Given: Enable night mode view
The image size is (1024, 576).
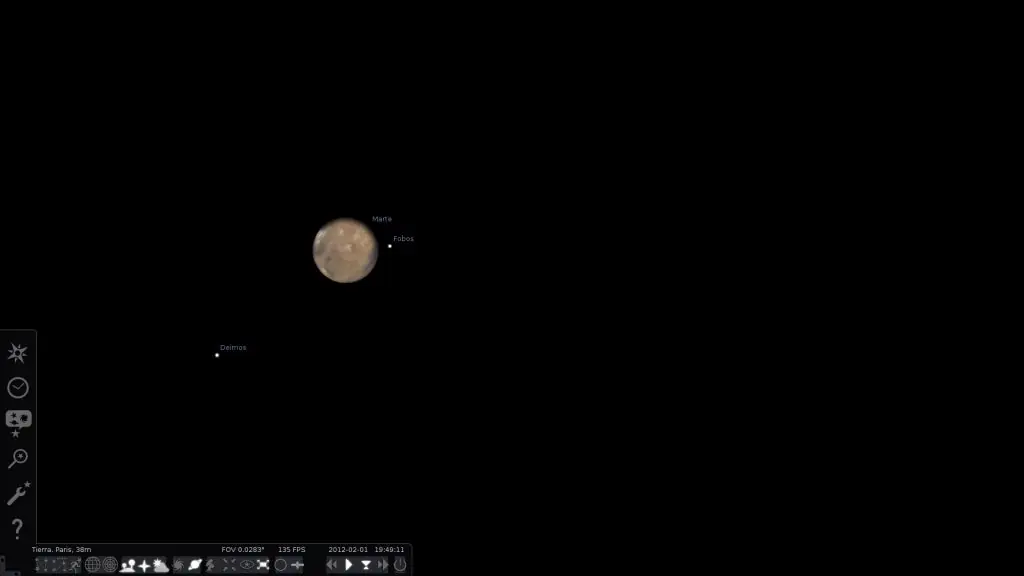Looking at the screenshot, I should point(246,564).
